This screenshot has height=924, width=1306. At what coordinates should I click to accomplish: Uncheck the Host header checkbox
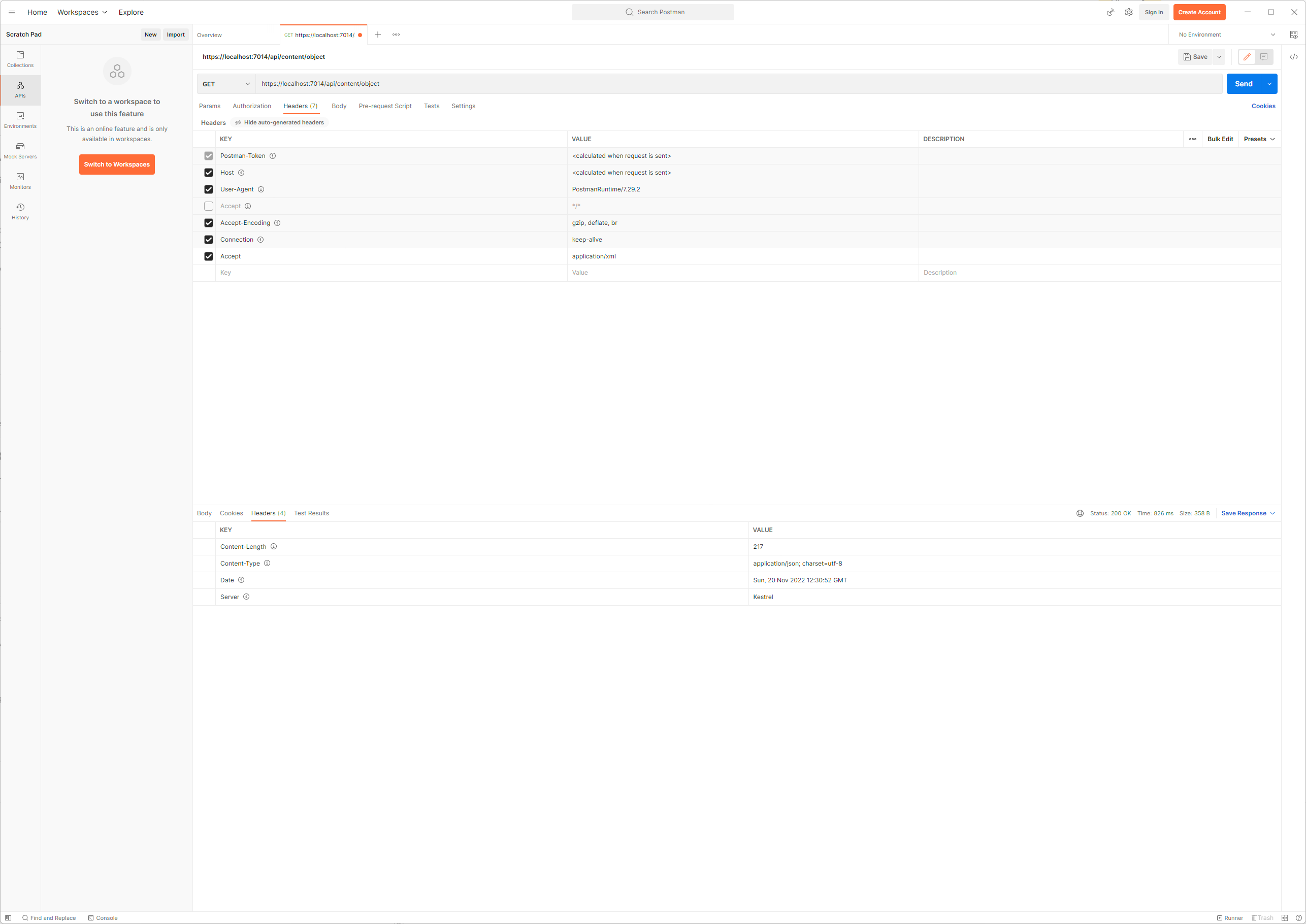pyautogui.click(x=208, y=173)
